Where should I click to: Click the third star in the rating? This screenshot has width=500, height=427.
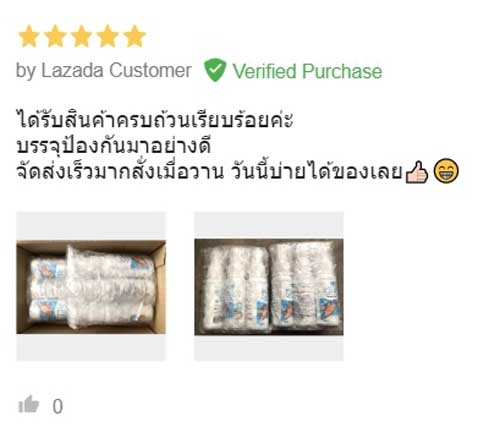(82, 36)
